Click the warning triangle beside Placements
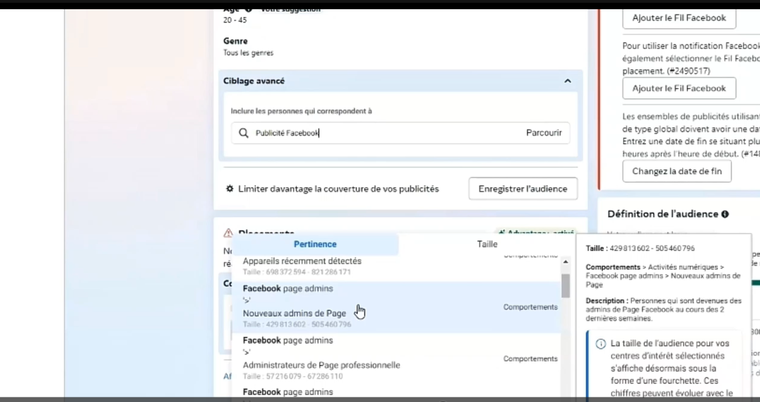The image size is (760, 402). tap(228, 233)
